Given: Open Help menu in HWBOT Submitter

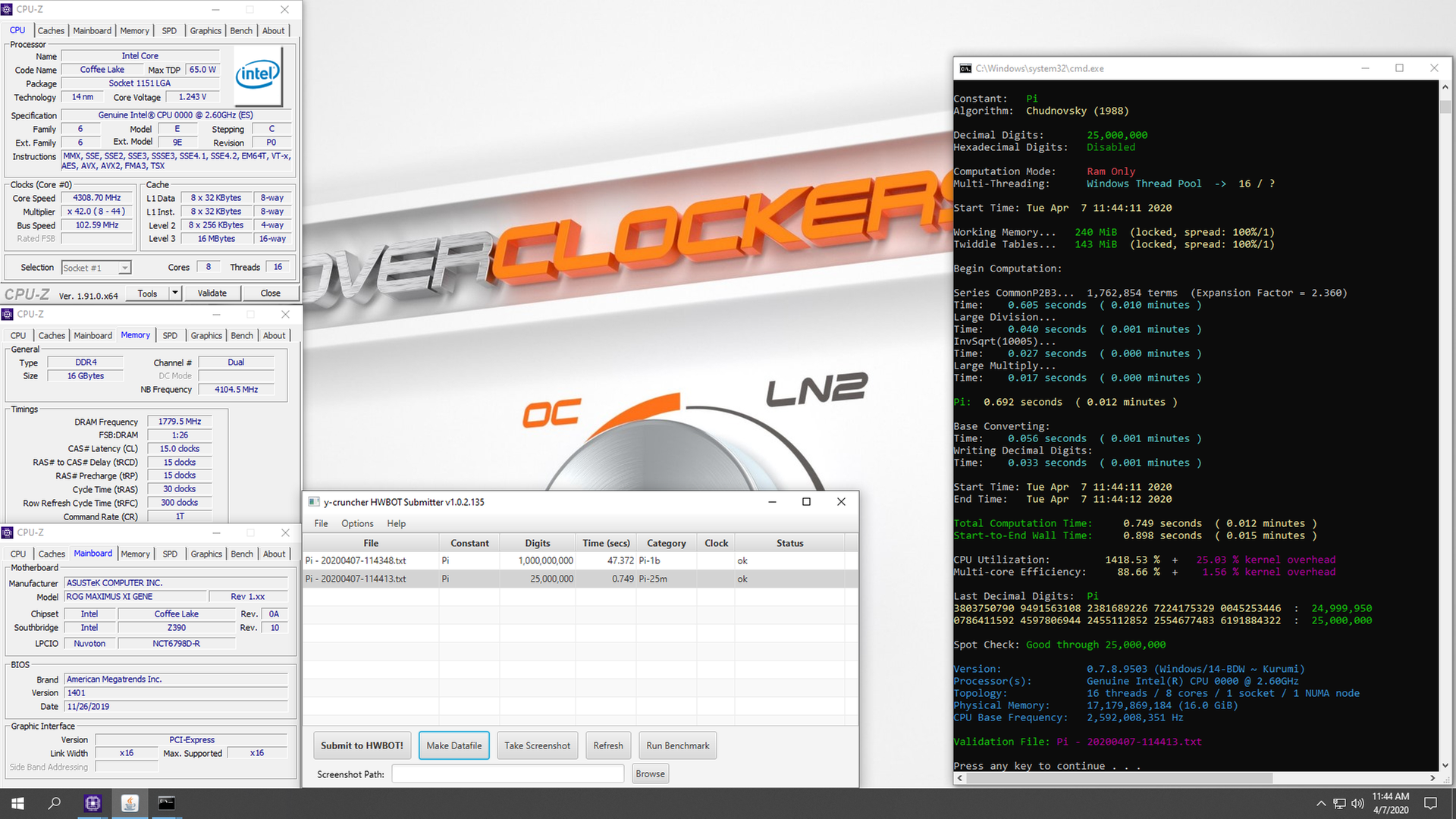Looking at the screenshot, I should pyautogui.click(x=396, y=524).
